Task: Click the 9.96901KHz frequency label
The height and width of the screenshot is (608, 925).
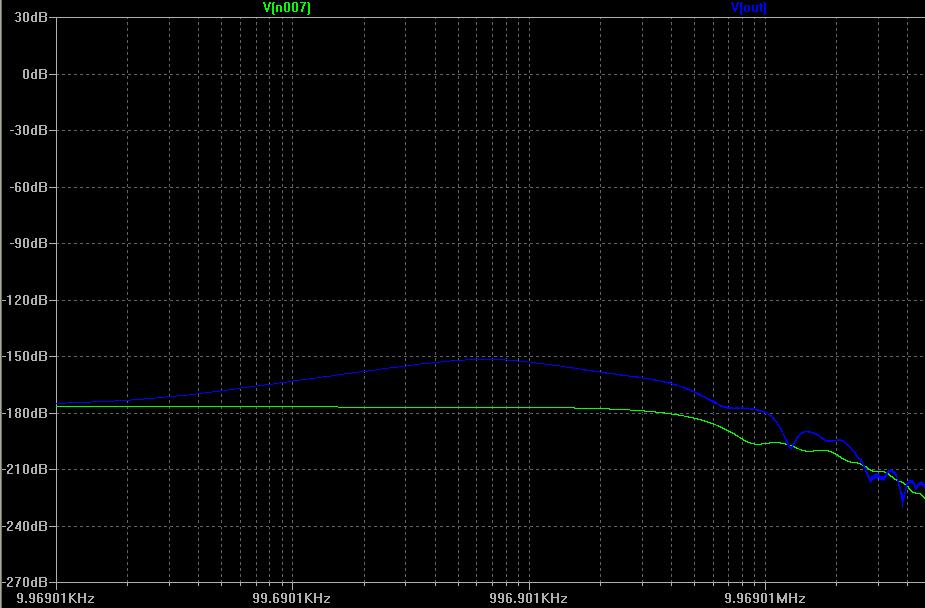Action: pos(55,598)
